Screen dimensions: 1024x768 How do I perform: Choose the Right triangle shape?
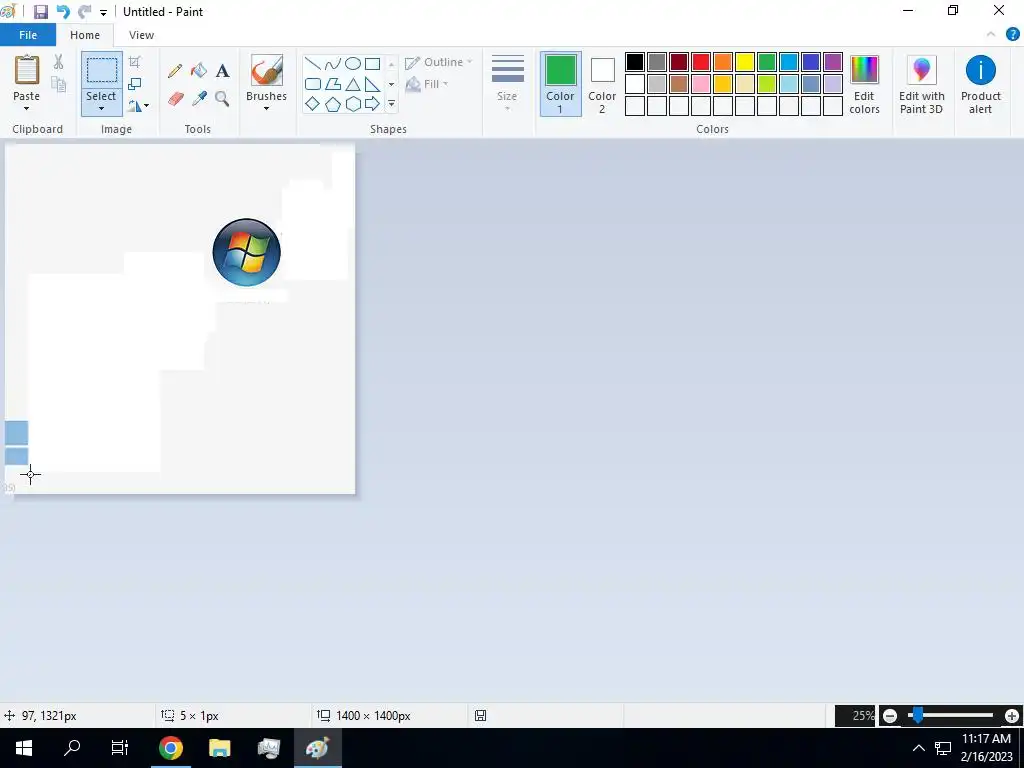(x=372, y=84)
